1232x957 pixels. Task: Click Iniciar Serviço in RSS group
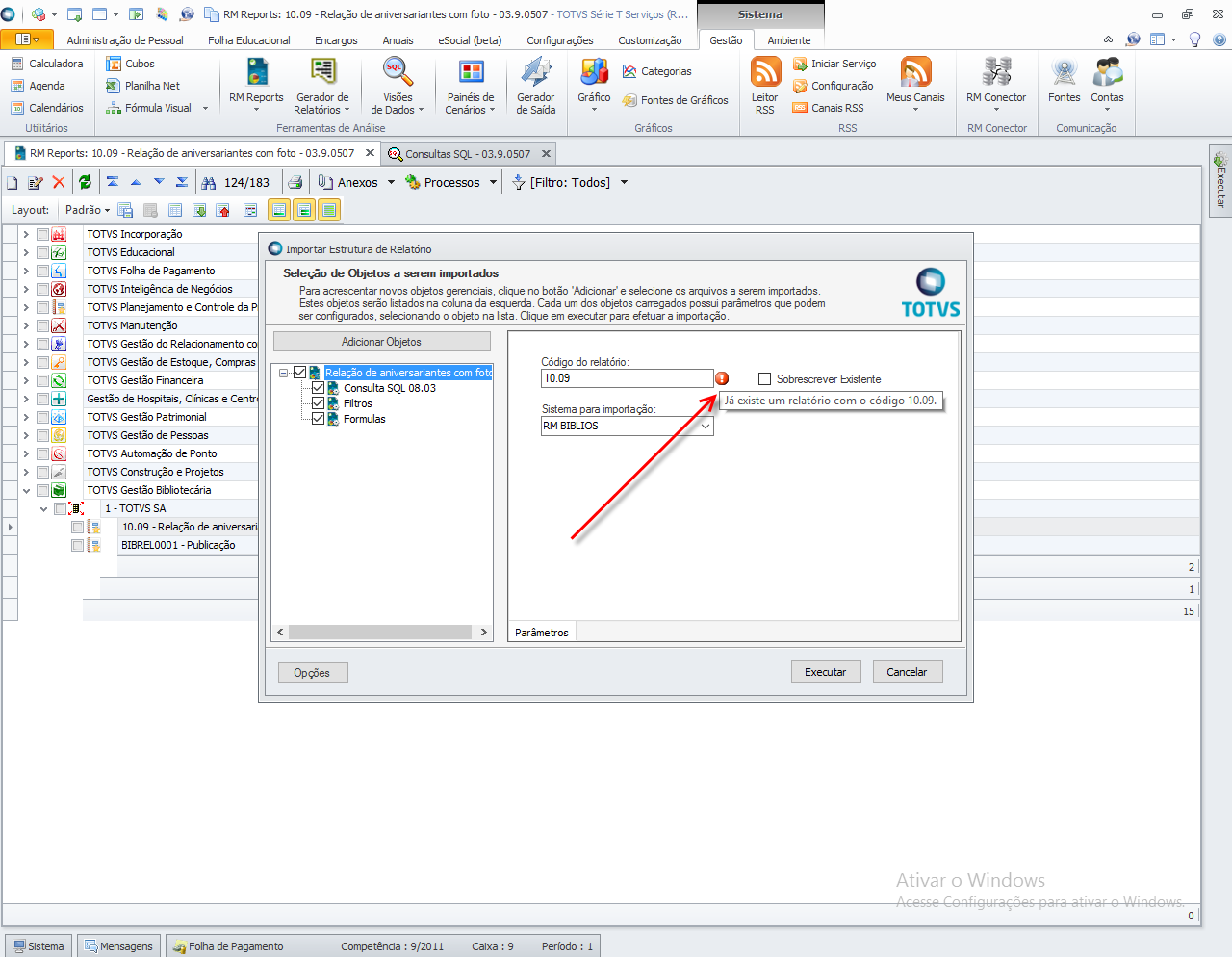(x=834, y=64)
